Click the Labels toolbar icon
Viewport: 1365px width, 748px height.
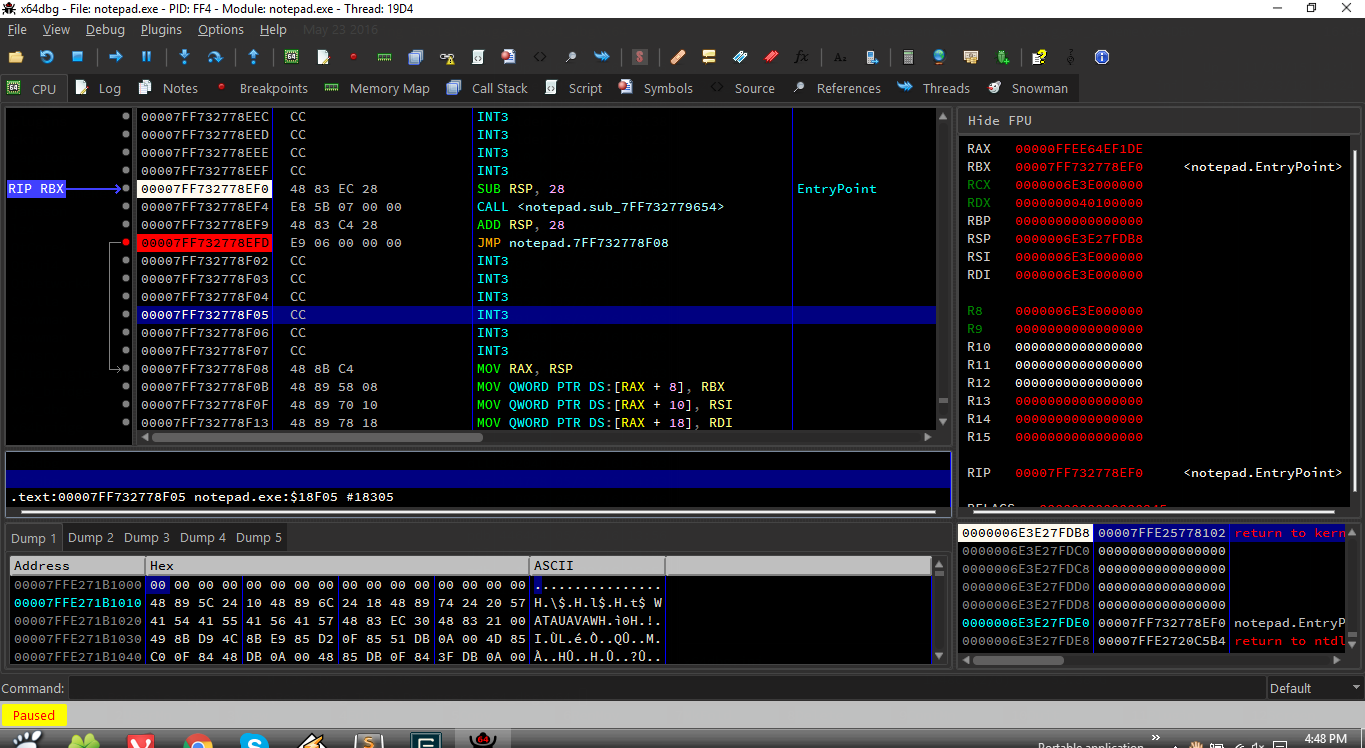740,57
